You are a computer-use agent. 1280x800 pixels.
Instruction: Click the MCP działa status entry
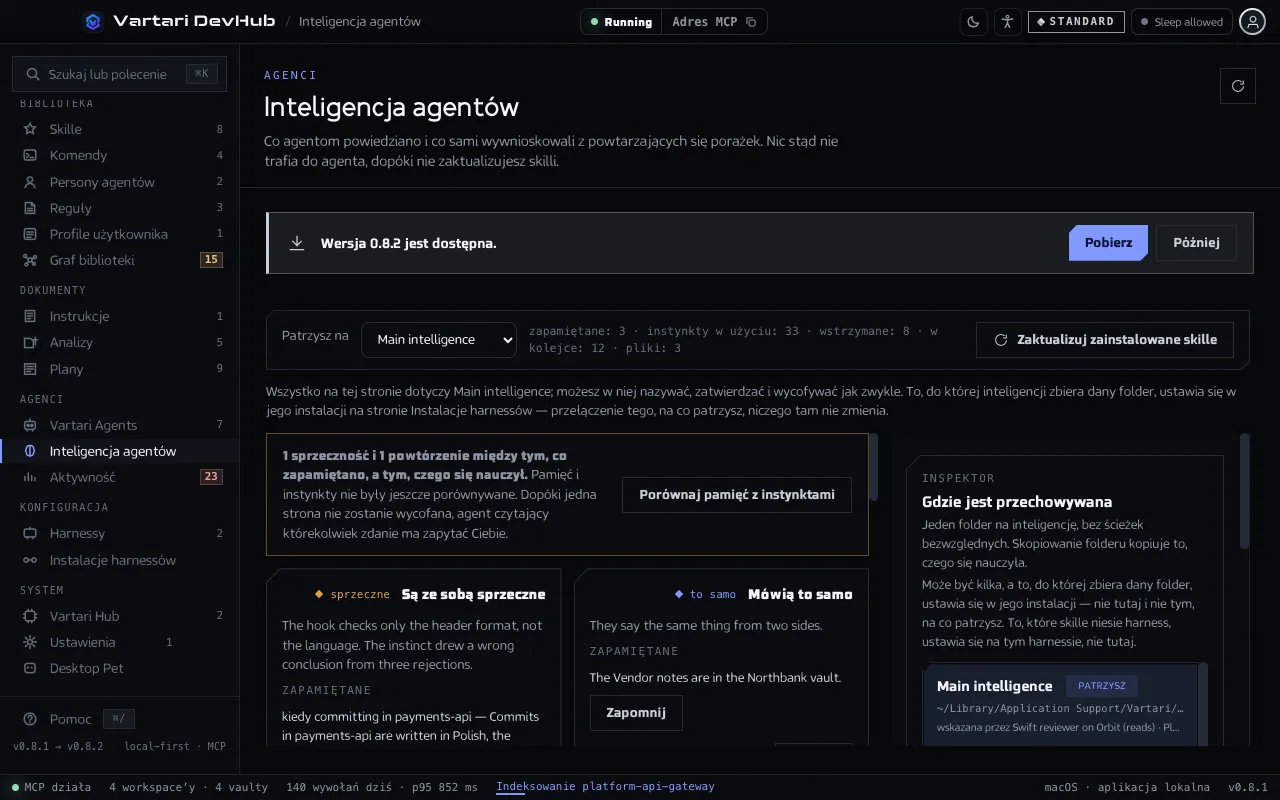[51, 787]
